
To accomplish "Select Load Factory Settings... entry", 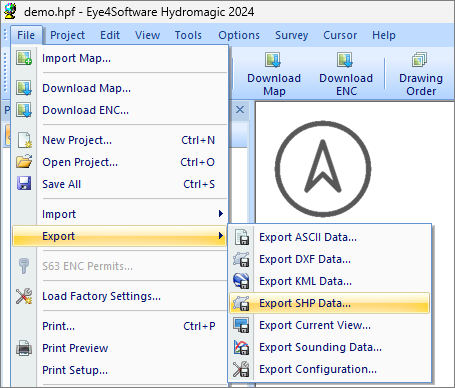I will click(x=119, y=296).
